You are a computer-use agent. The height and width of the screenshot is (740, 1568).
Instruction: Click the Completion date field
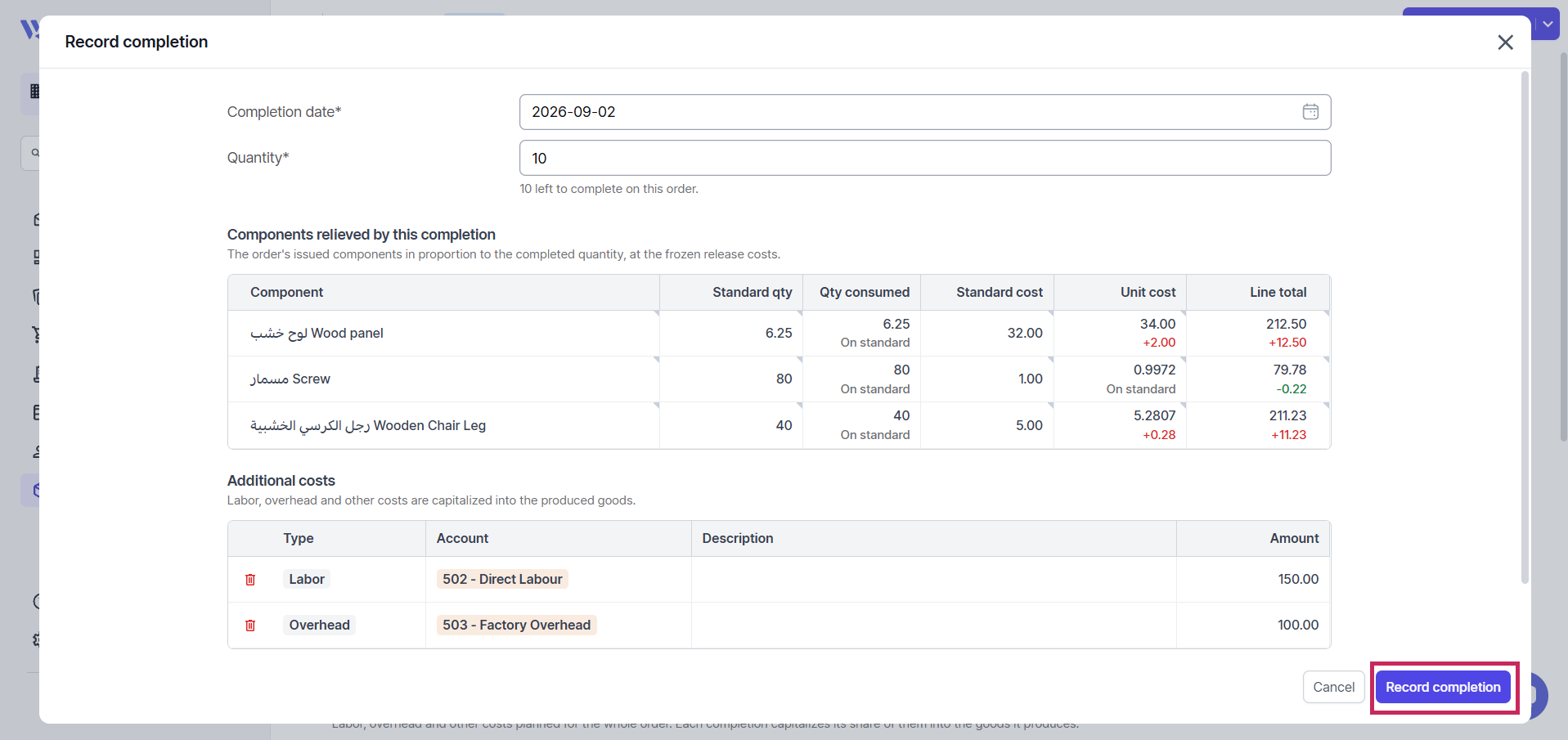click(925, 112)
